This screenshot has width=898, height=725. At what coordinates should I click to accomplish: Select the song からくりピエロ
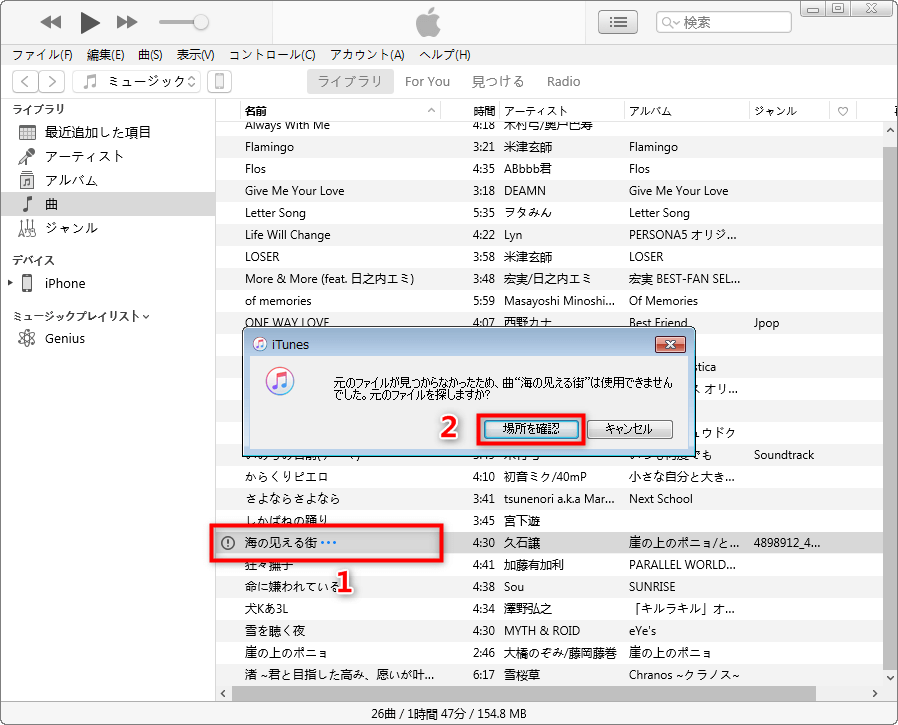tap(286, 476)
